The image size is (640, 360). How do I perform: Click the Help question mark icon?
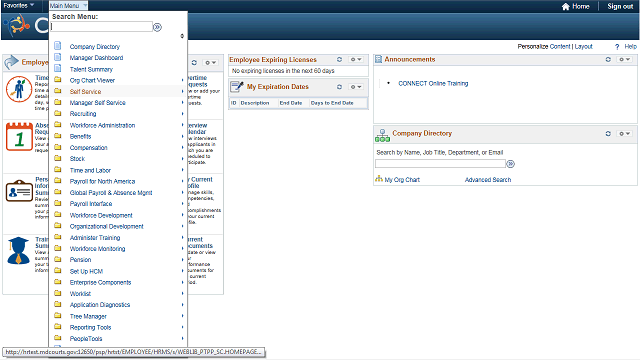pos(617,47)
